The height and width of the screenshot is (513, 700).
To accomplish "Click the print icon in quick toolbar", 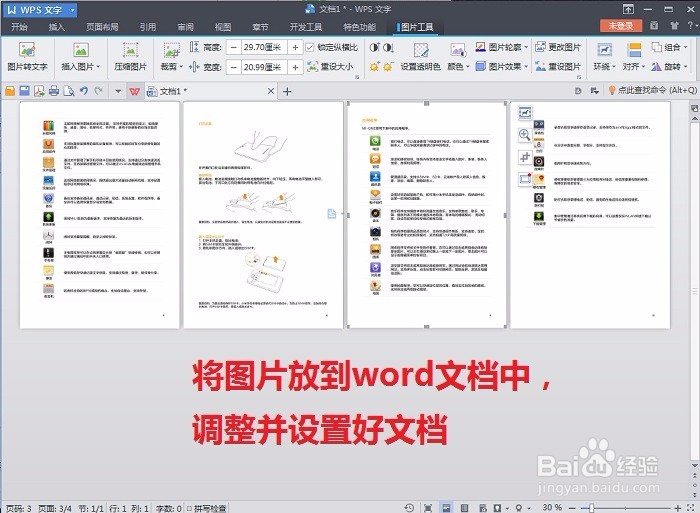I will 54,91.
